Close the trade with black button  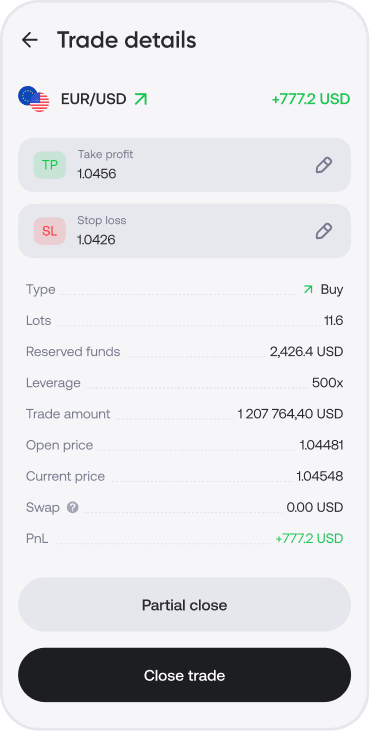185,675
